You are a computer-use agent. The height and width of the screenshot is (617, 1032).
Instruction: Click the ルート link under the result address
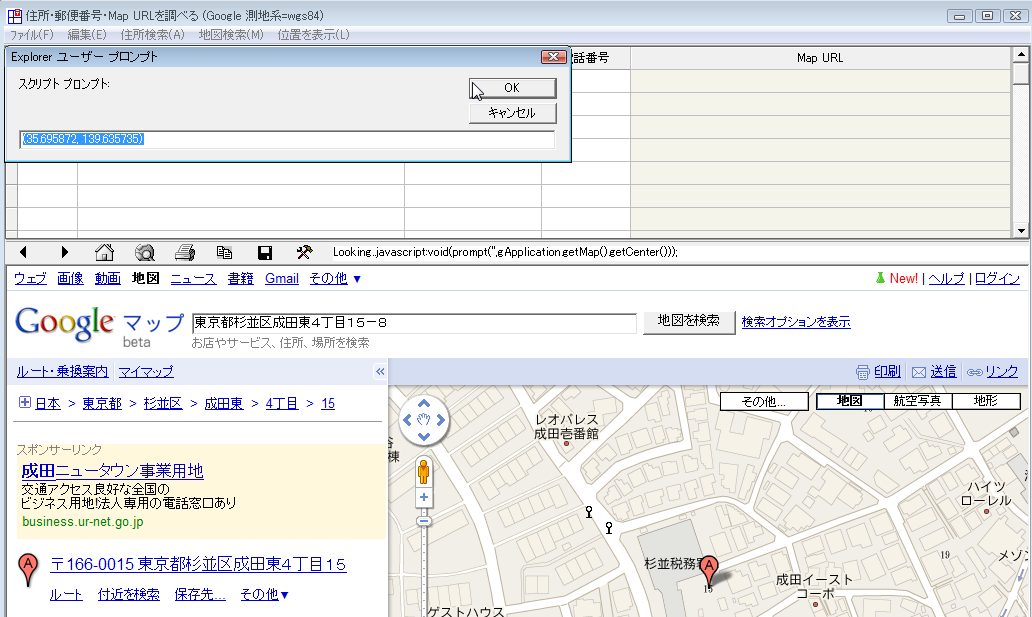pos(66,595)
